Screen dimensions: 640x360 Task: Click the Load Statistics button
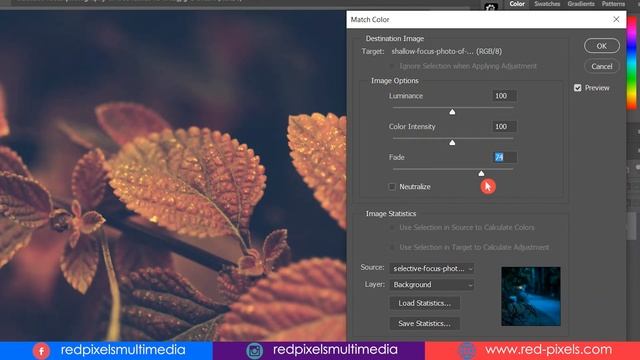424,303
